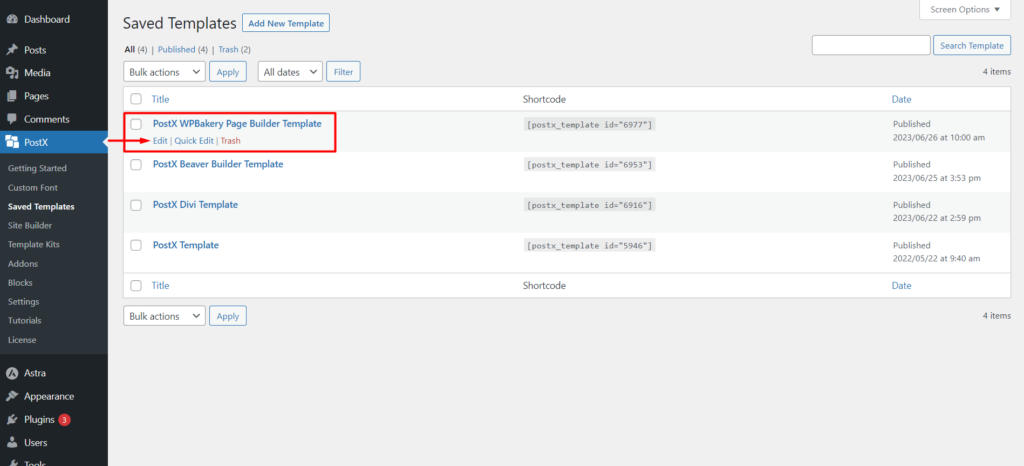The width and height of the screenshot is (1024, 466).
Task: Open PostX Getting Started submenu
Action: pyautogui.click(x=37, y=168)
